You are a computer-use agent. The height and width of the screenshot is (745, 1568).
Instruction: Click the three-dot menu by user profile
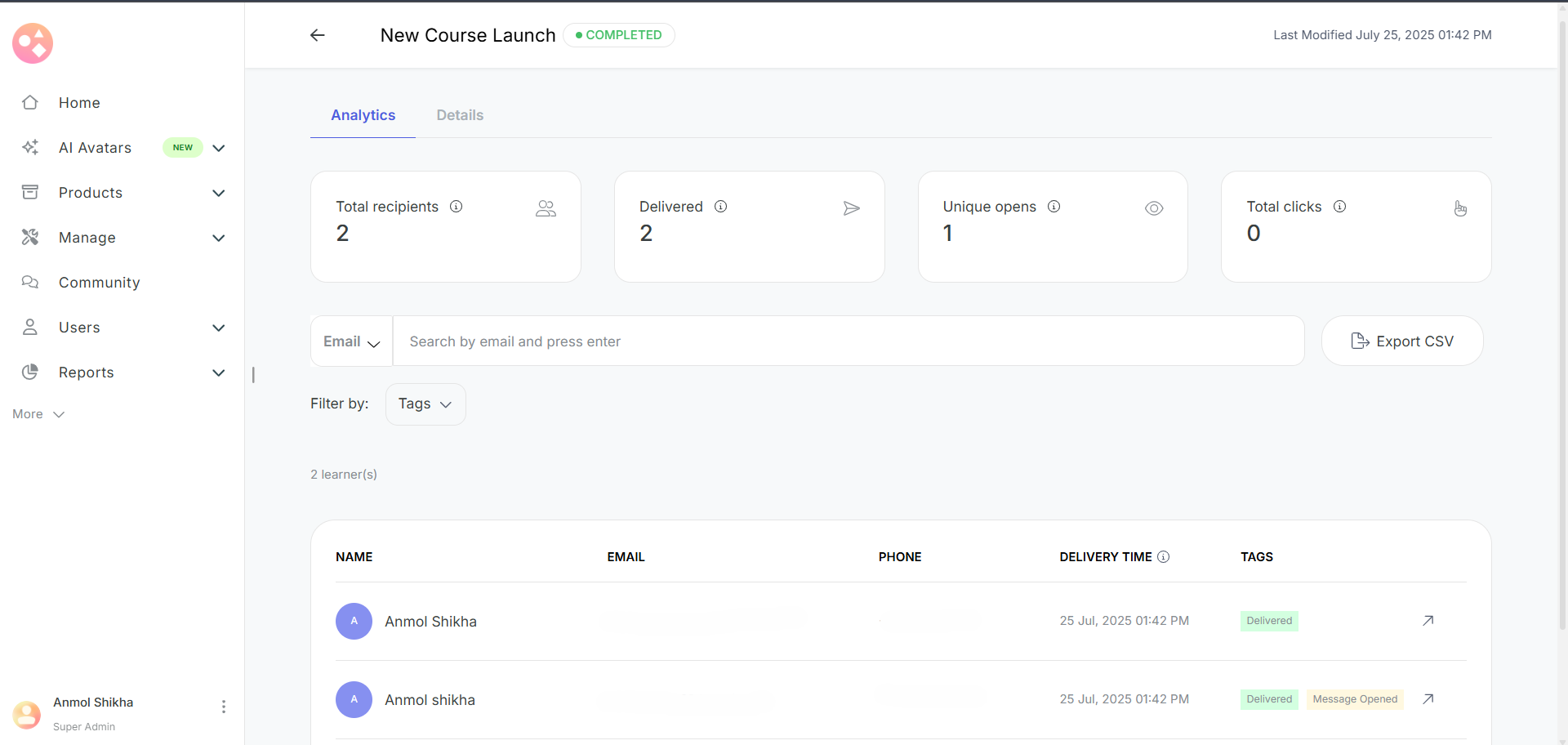tap(223, 707)
